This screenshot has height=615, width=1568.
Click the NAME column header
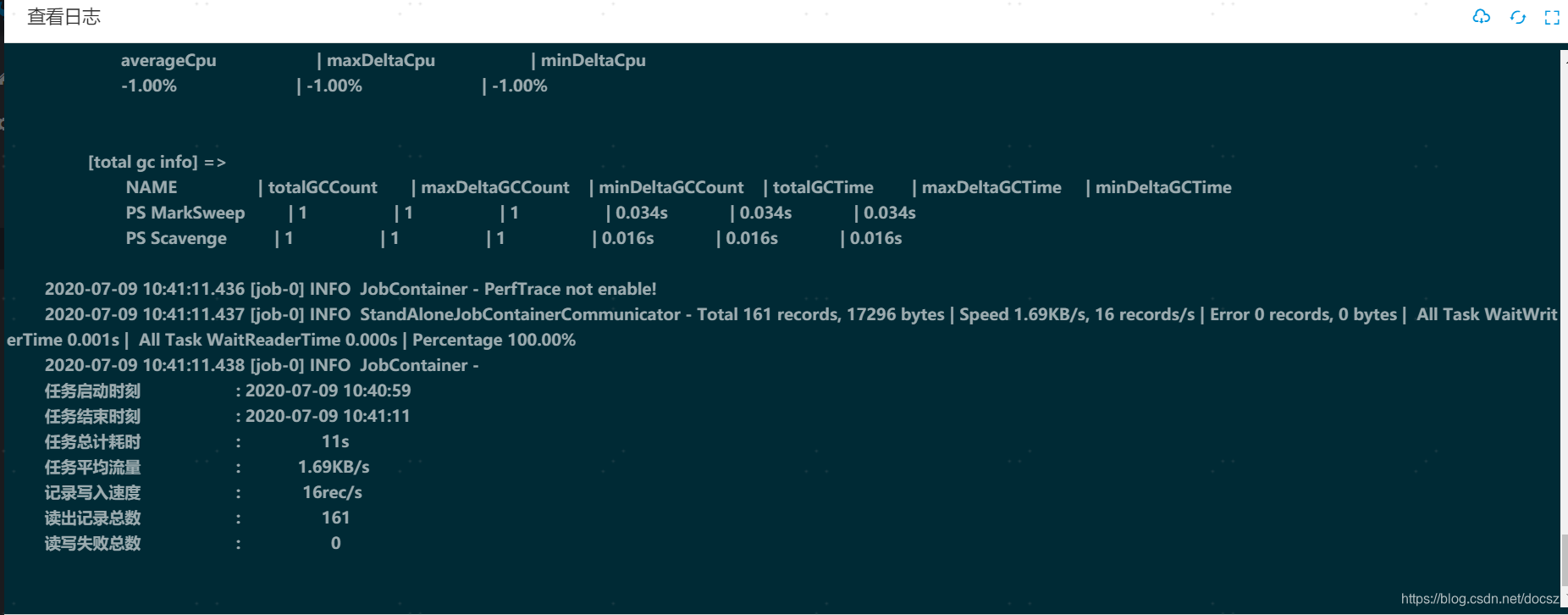click(152, 187)
